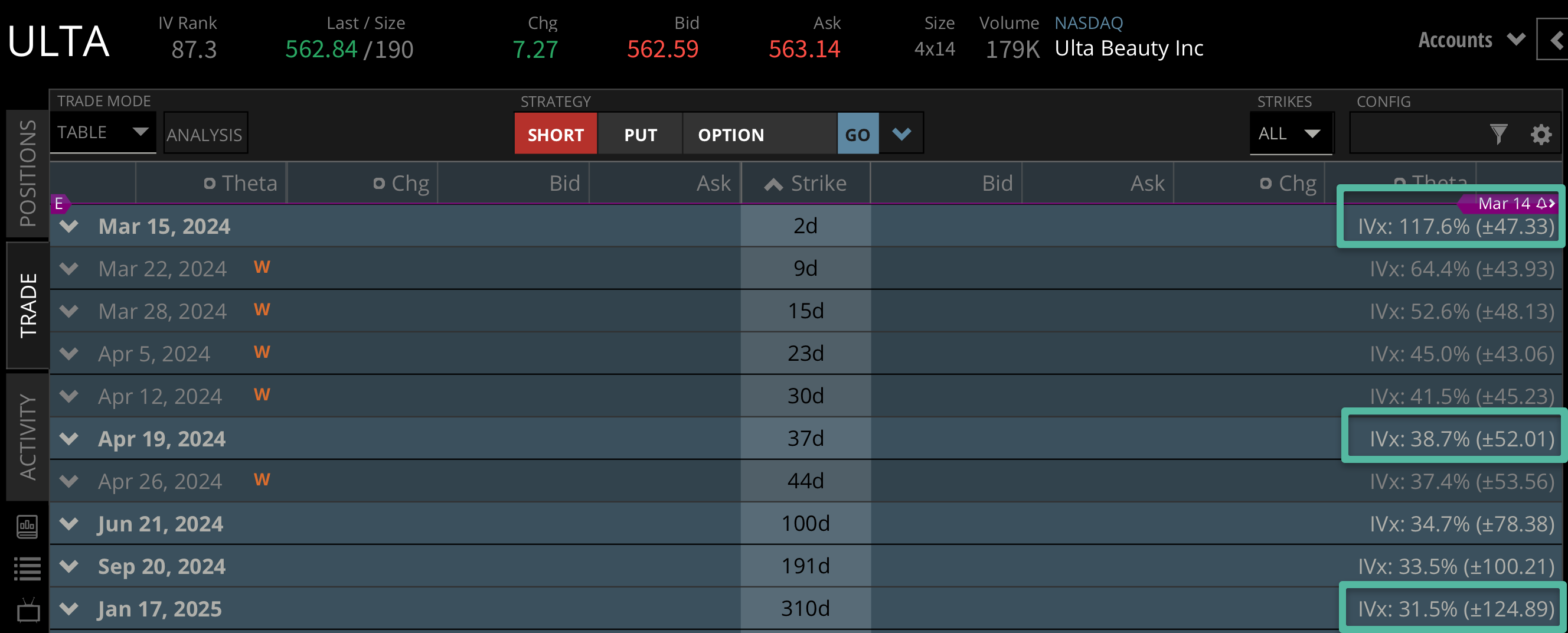
Task: Switch to the ACTIVITY tab
Action: point(27,436)
